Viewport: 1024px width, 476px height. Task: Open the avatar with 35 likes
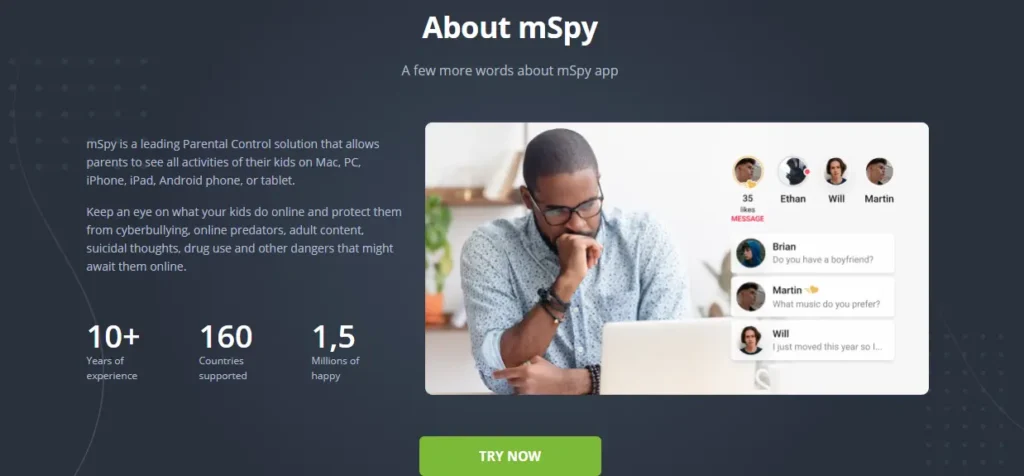click(748, 172)
